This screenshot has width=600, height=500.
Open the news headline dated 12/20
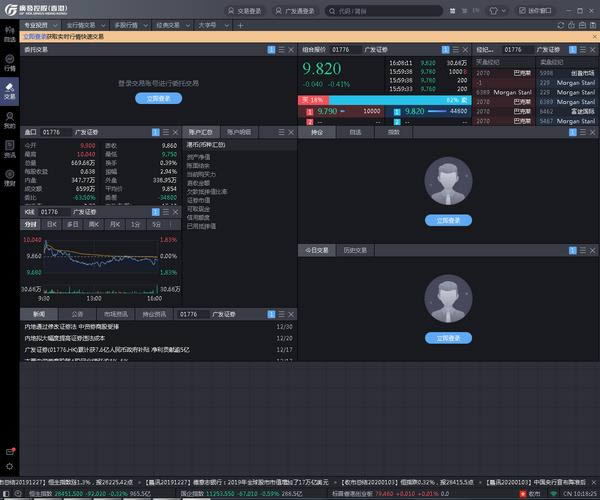[x=158, y=338]
